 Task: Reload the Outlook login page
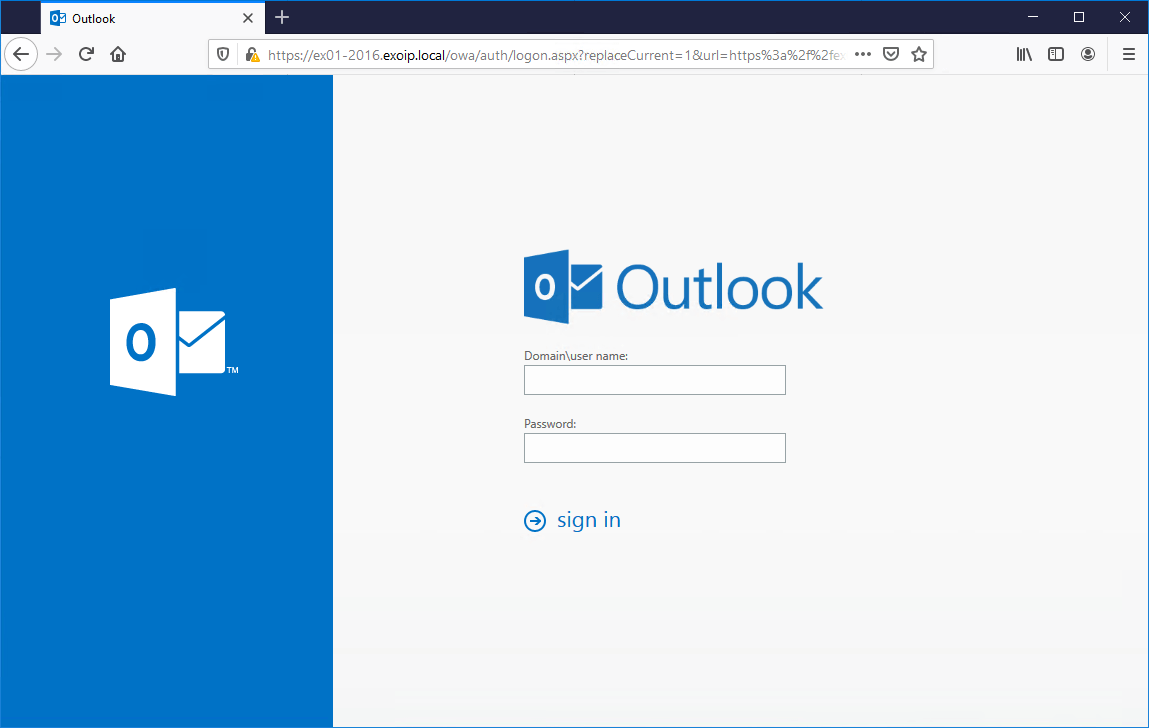(85, 54)
